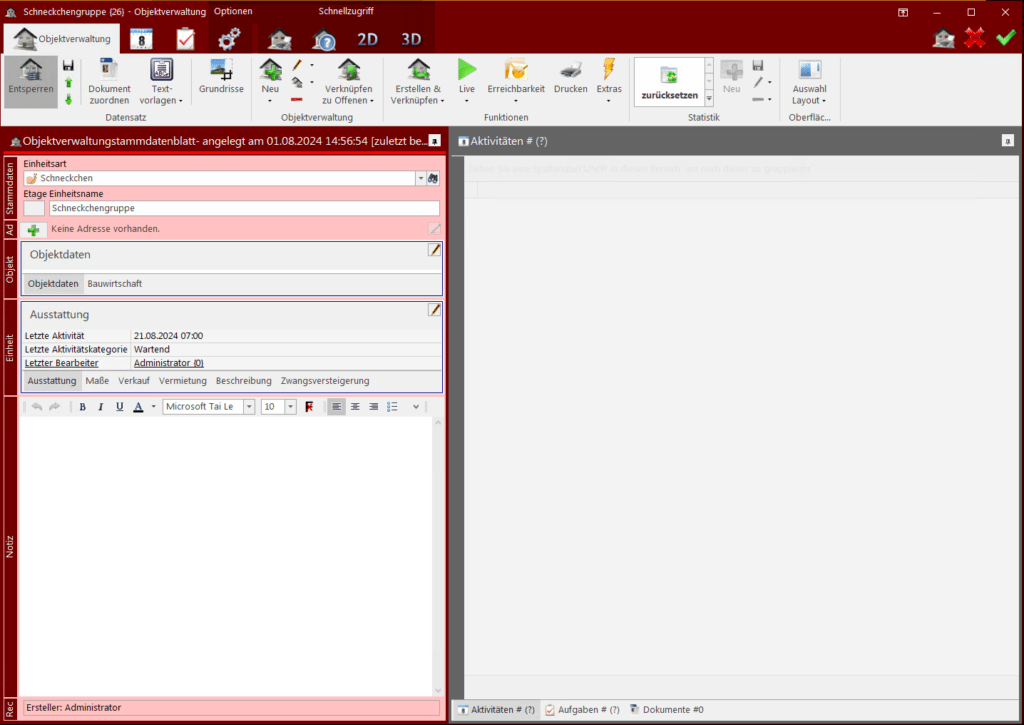Viewport: 1024px width, 725px height.
Task: Open the Optionen menu in title bar
Action: coord(233,11)
